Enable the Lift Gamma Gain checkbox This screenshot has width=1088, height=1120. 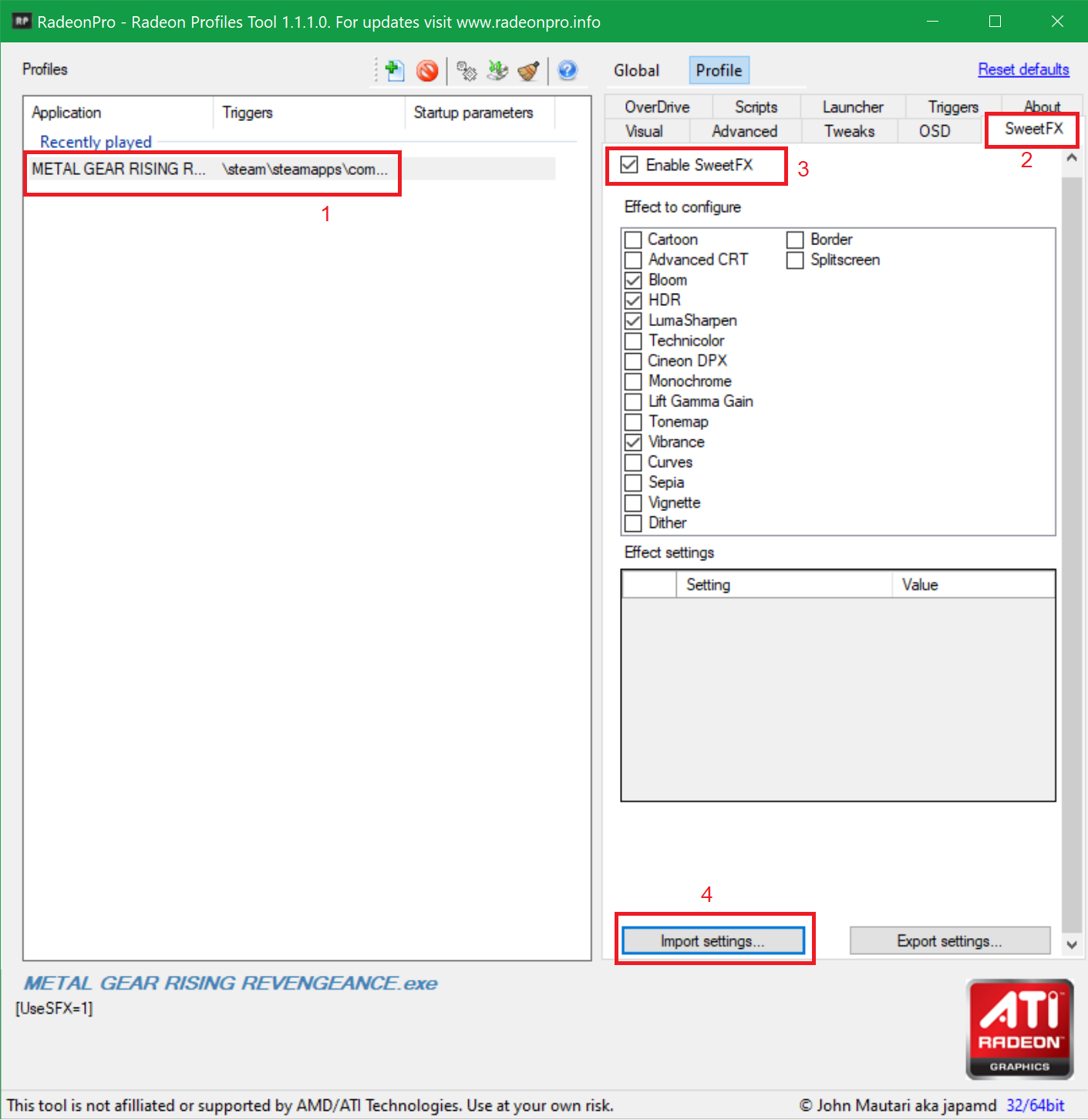pos(633,402)
